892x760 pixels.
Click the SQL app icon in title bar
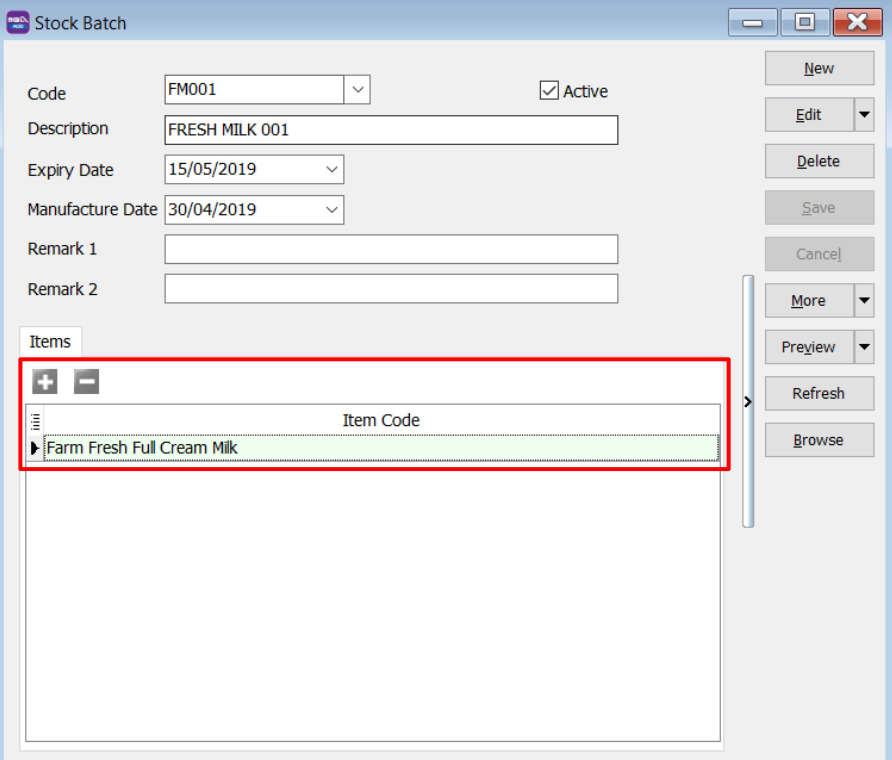(x=18, y=22)
